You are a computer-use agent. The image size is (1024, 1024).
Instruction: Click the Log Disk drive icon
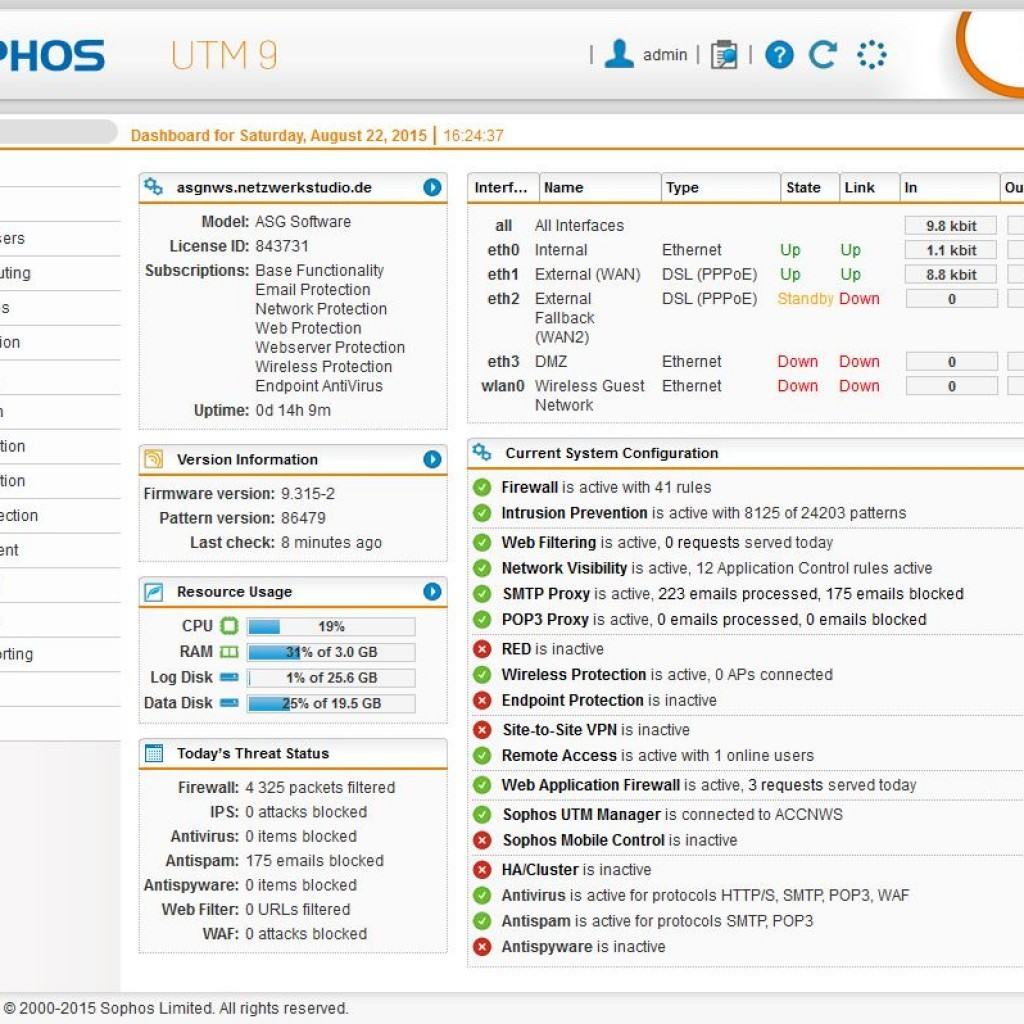tap(229, 677)
